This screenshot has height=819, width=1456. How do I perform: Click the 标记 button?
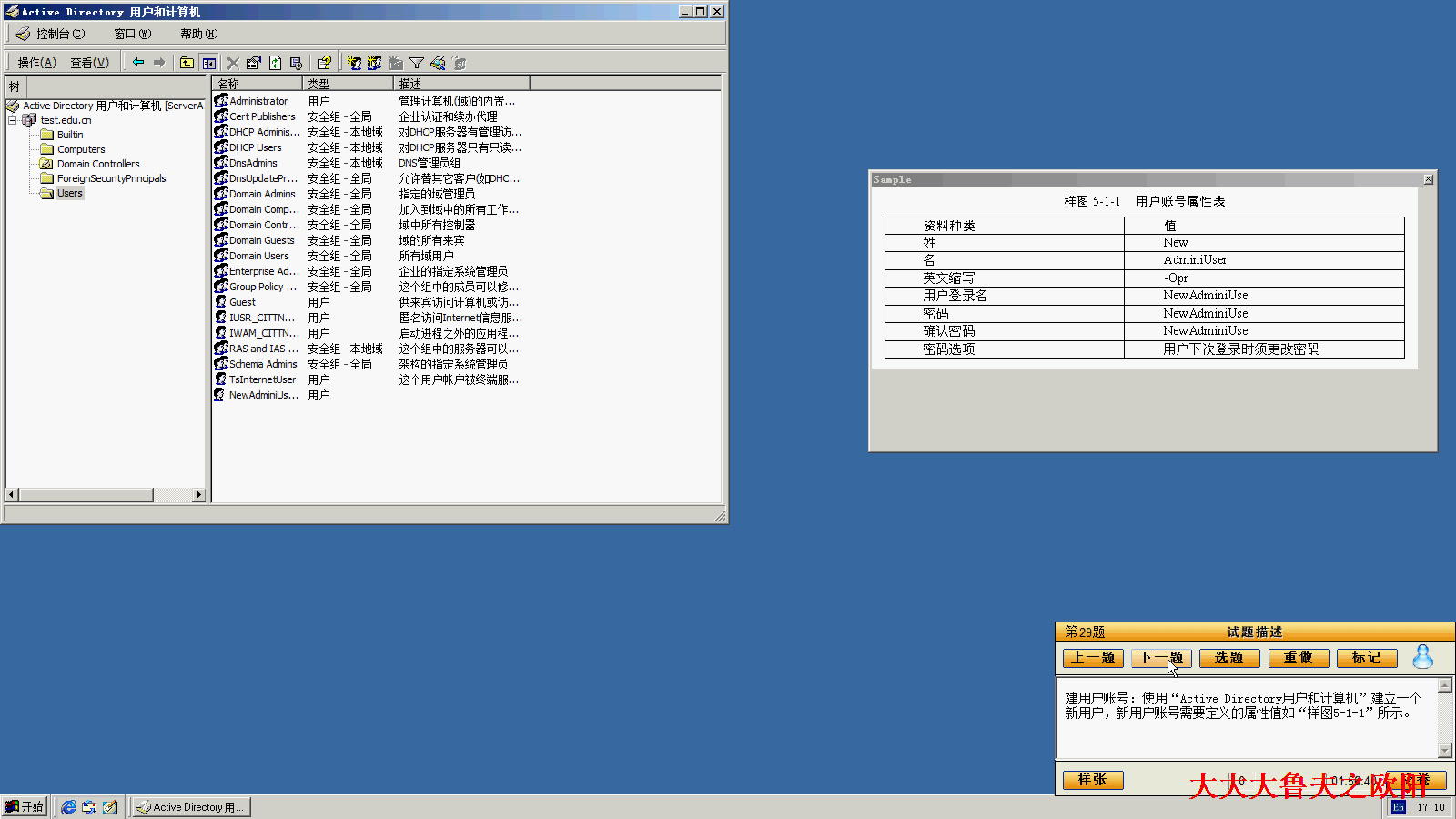[x=1367, y=658]
